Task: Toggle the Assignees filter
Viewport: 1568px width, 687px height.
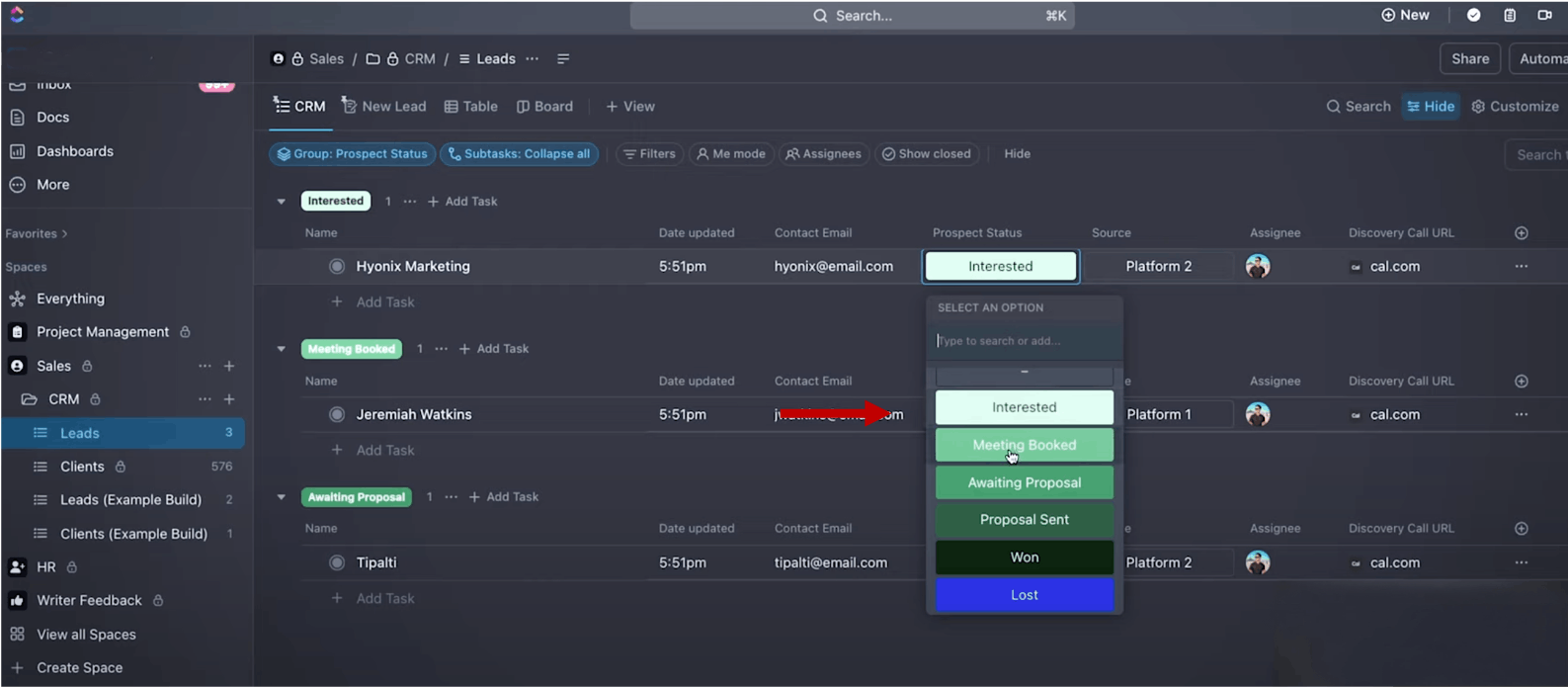Action: pos(823,154)
